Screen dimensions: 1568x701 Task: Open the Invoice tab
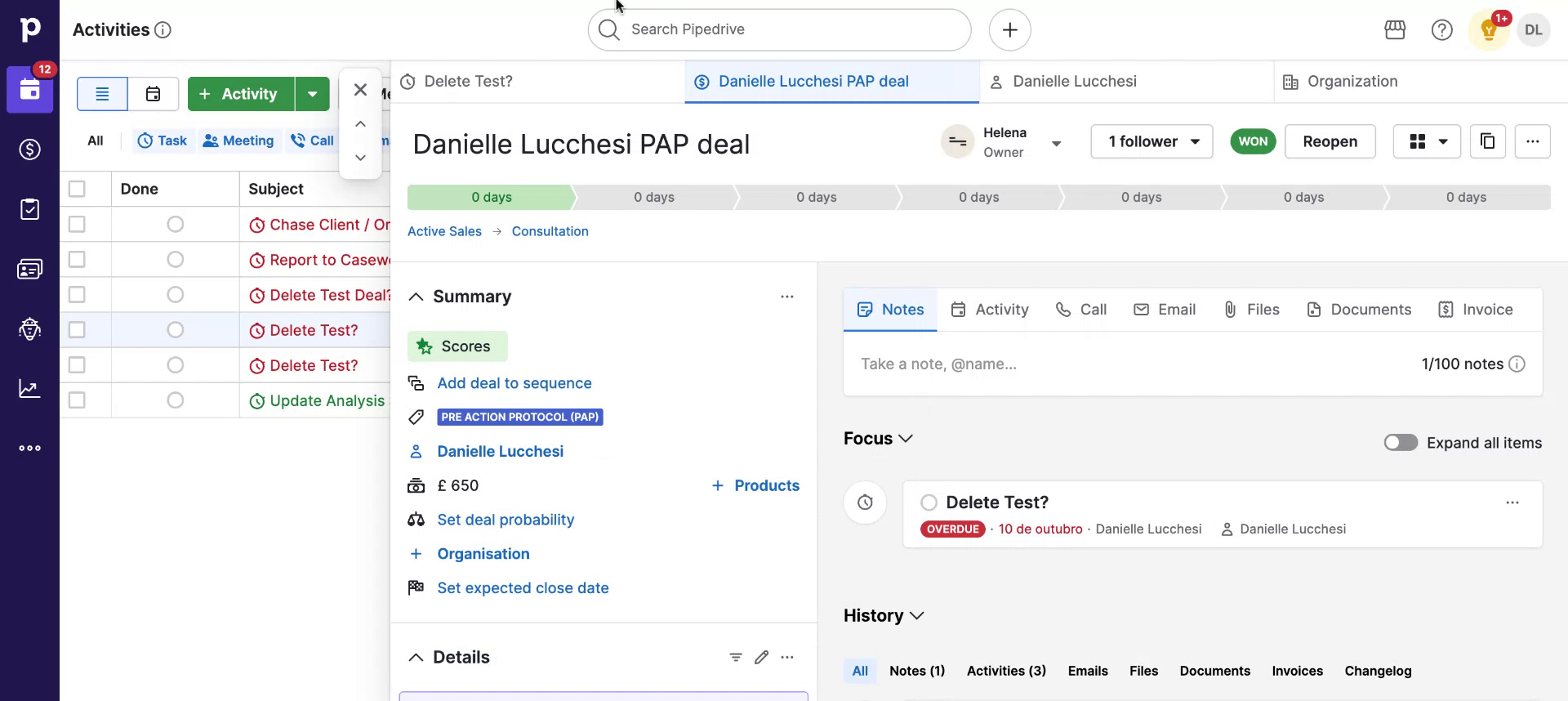click(x=1476, y=310)
